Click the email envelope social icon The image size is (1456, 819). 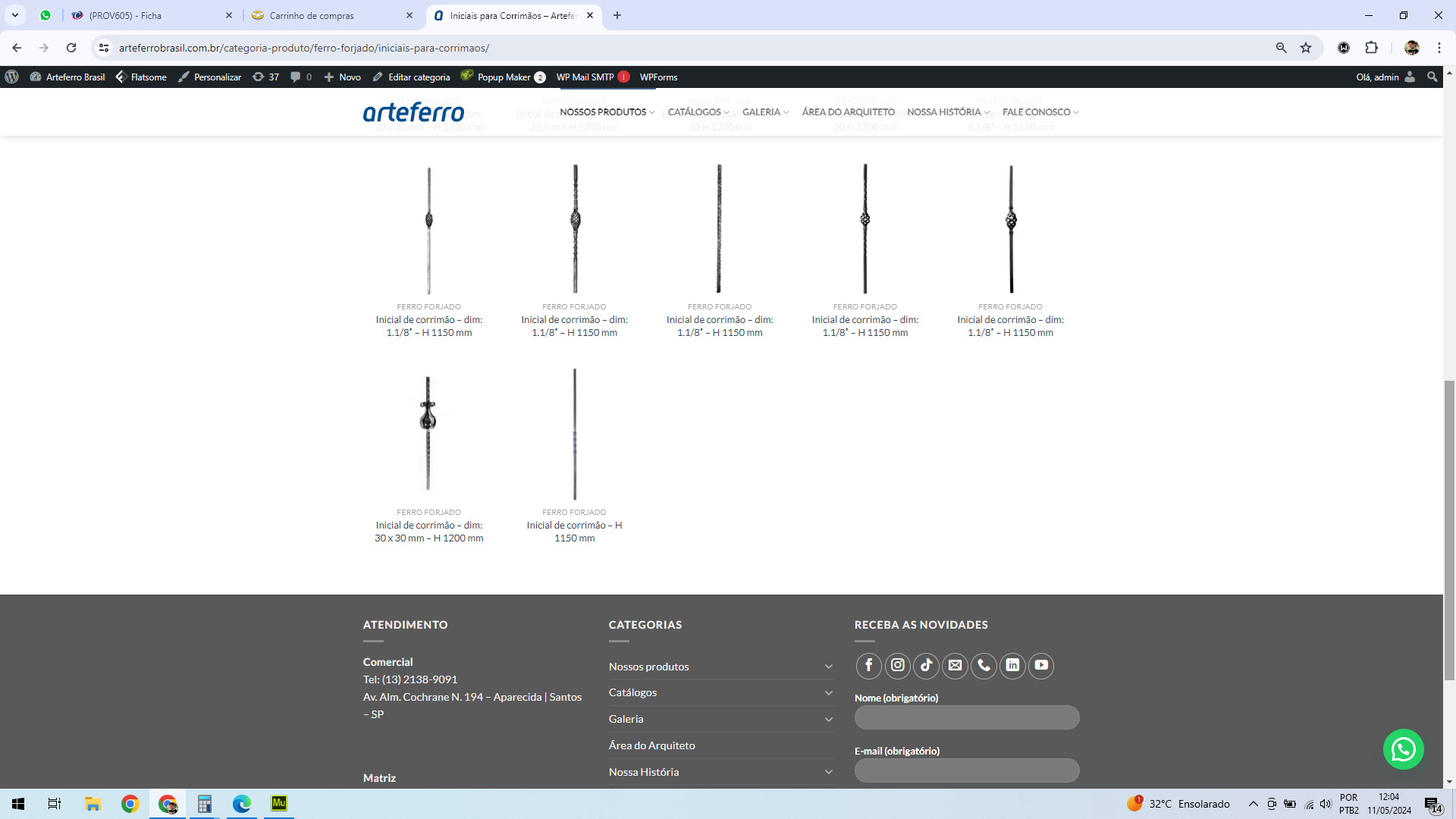pyautogui.click(x=955, y=665)
